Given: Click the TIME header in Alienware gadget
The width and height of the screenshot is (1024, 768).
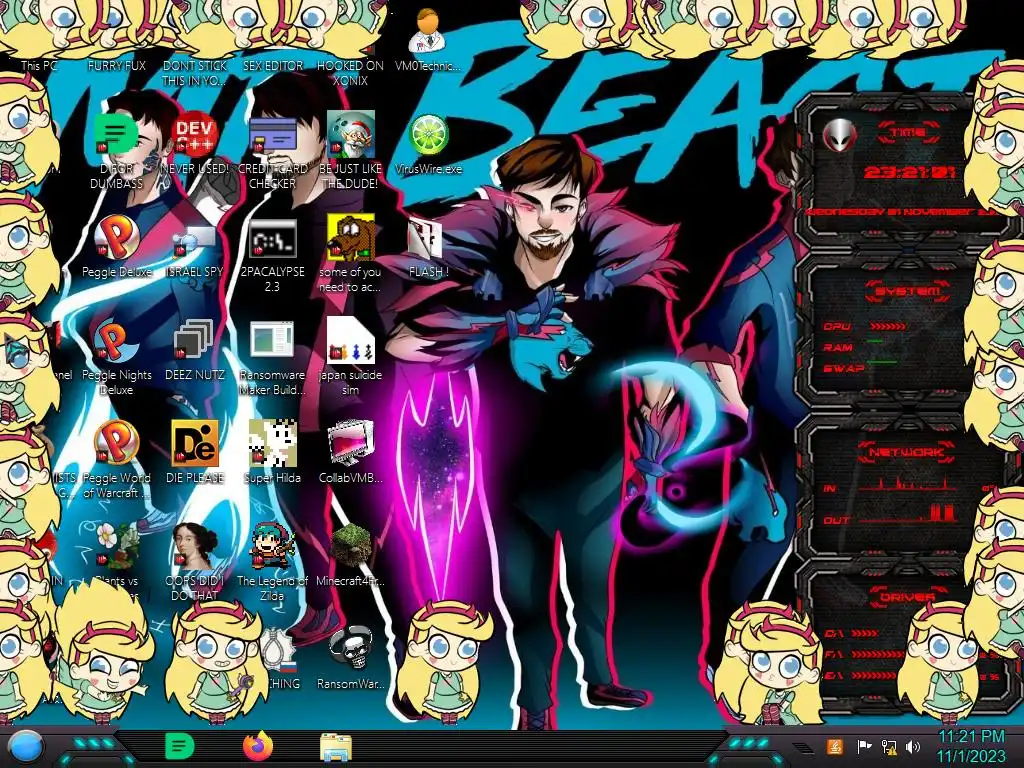Looking at the screenshot, I should [x=908, y=133].
